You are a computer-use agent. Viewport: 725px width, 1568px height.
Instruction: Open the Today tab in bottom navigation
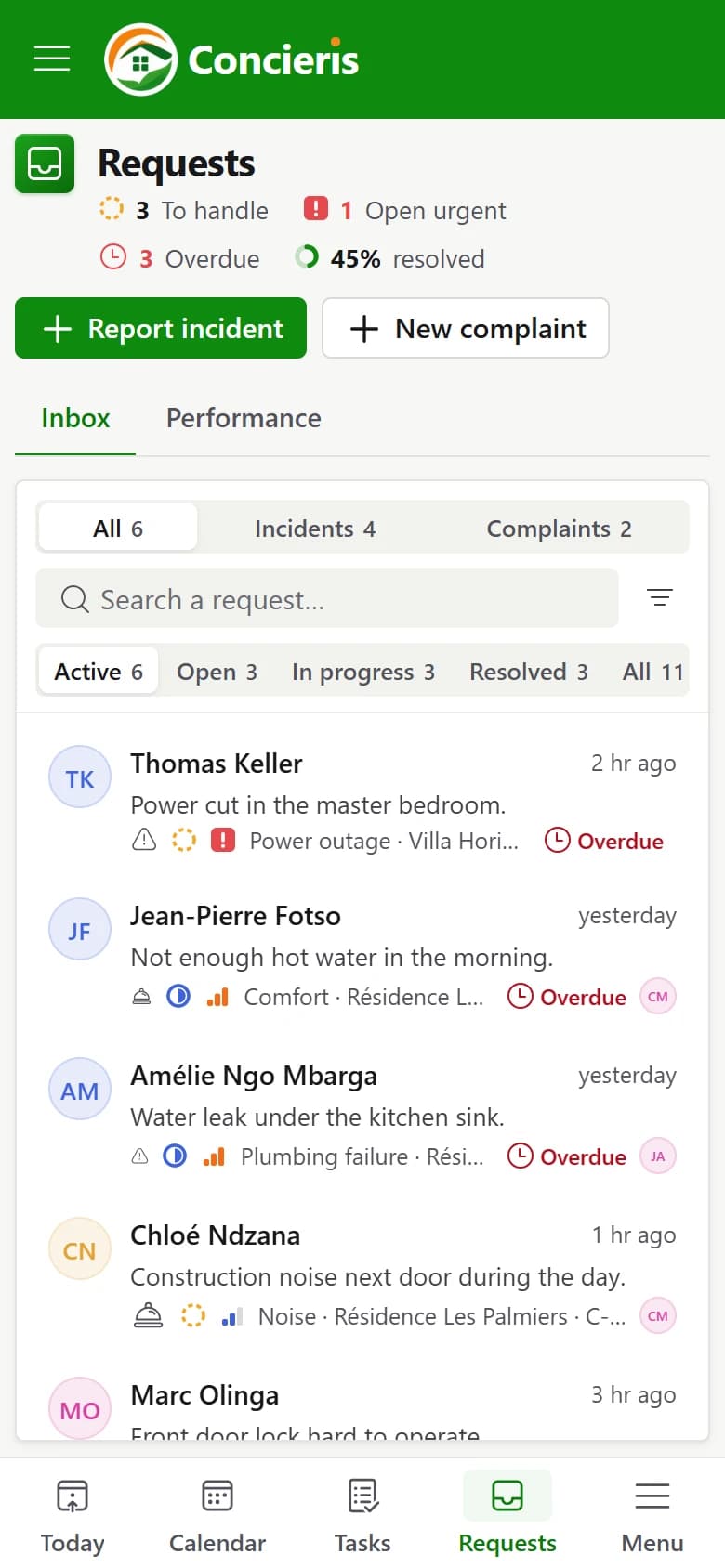coord(72,1516)
